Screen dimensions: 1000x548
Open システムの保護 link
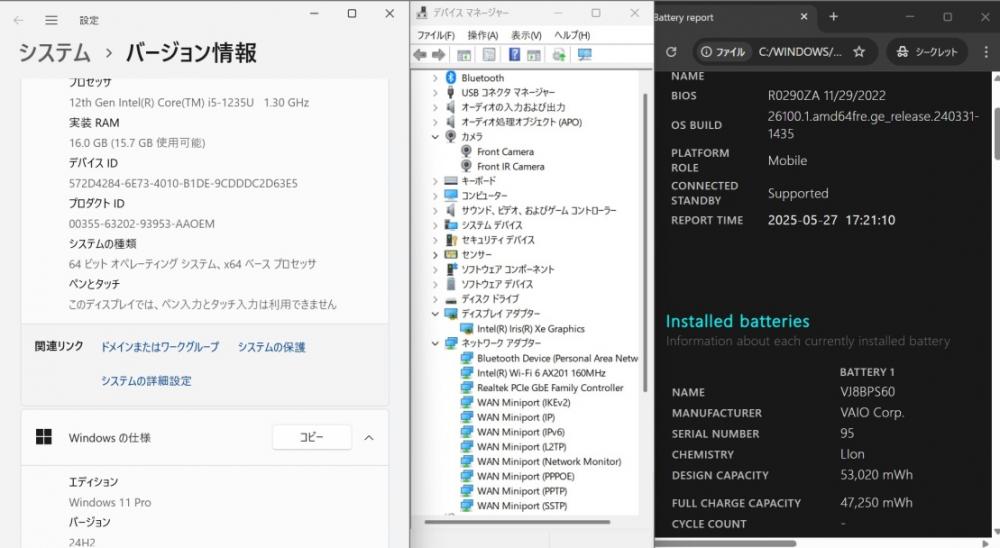pyautogui.click(x=271, y=347)
